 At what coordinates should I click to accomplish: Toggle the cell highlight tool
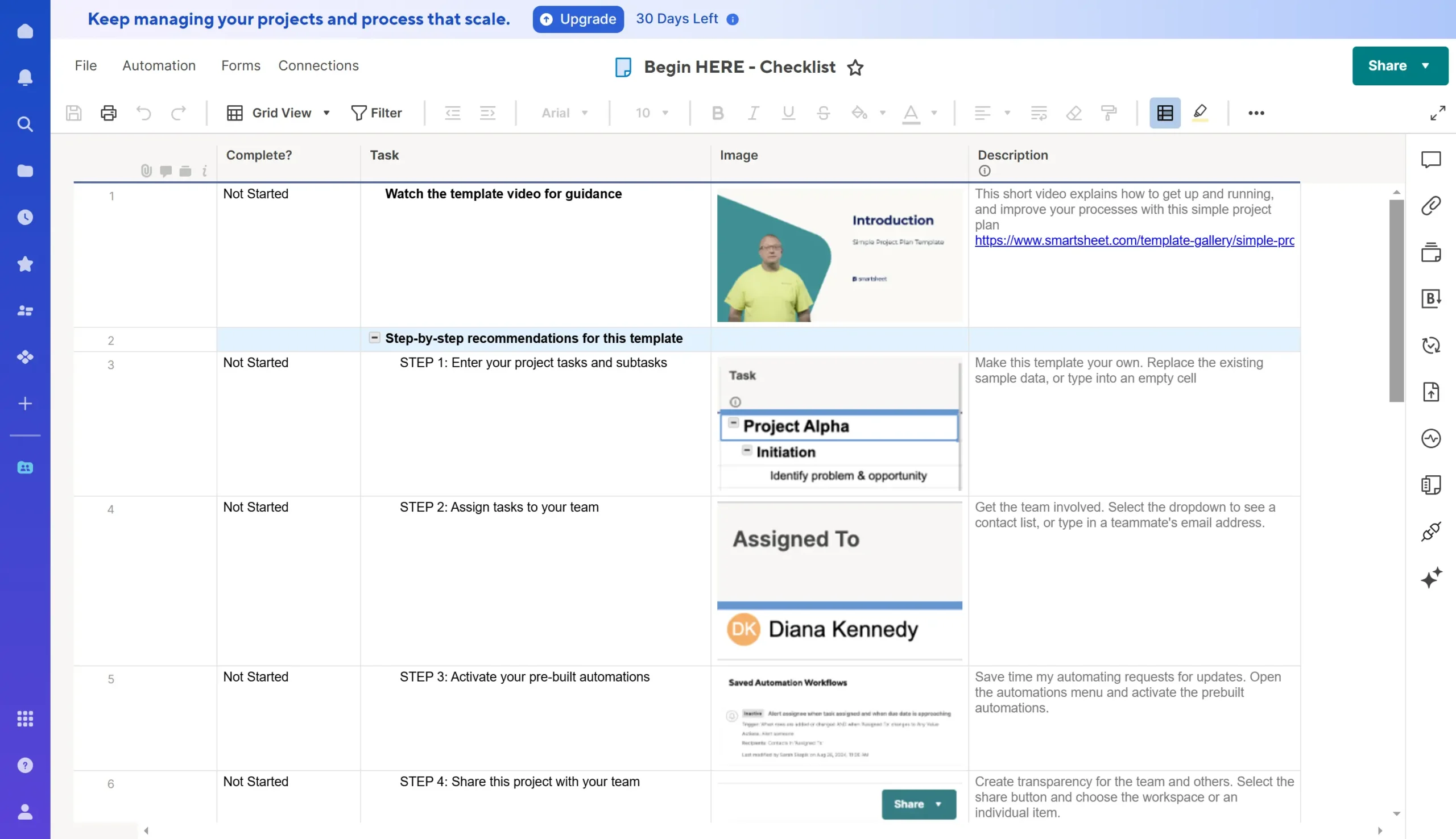(1200, 113)
